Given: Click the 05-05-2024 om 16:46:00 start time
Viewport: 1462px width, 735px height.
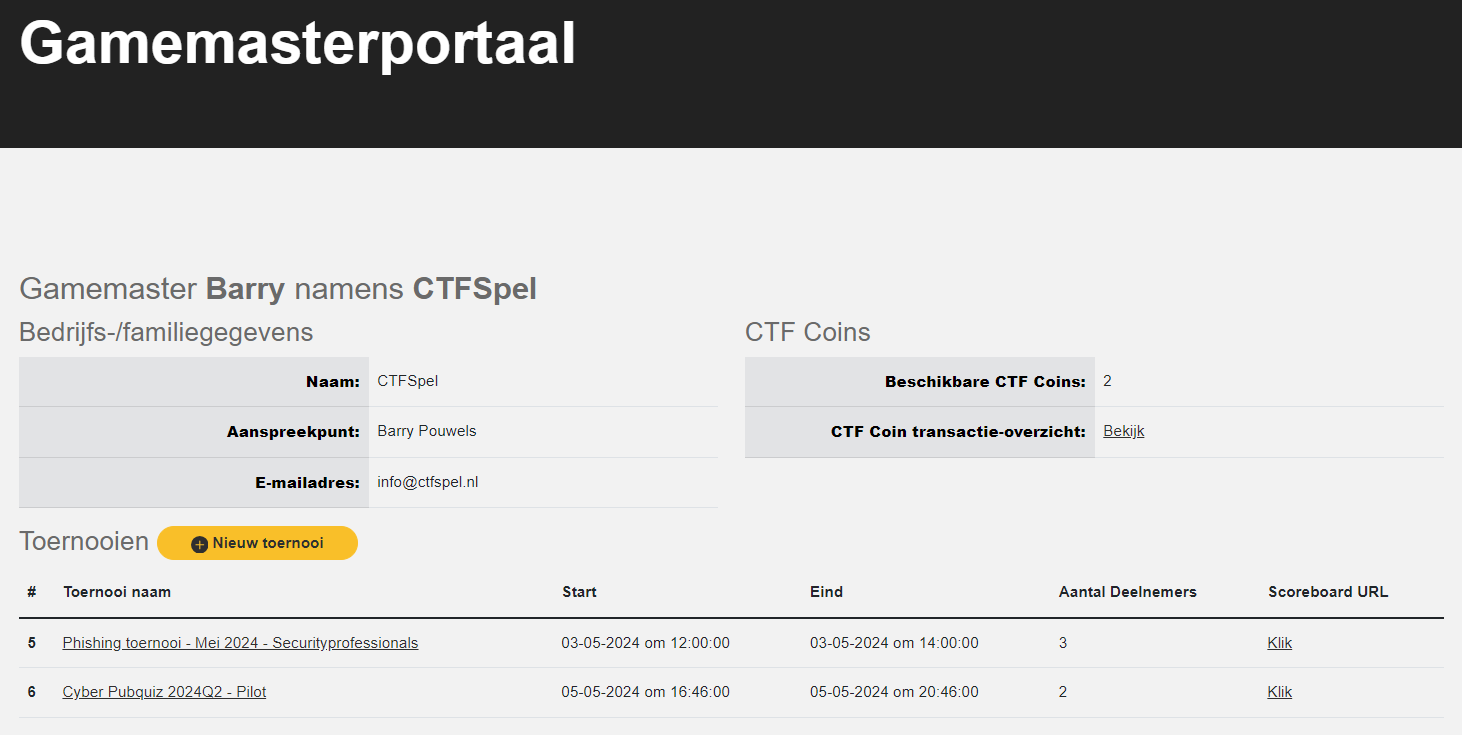Looking at the screenshot, I should [x=645, y=692].
